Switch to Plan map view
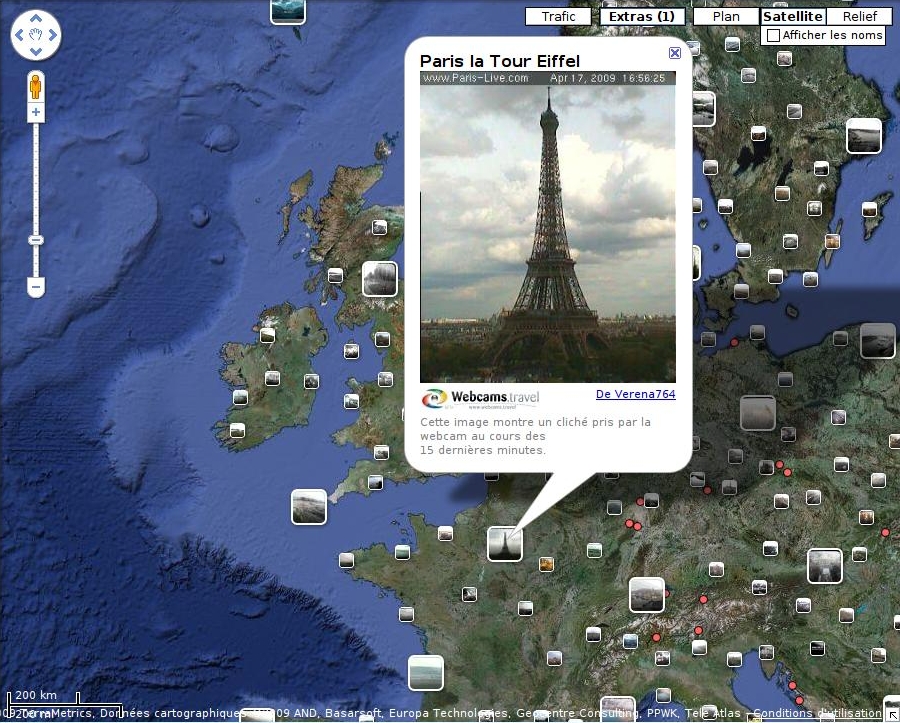The image size is (900, 723). coord(725,16)
